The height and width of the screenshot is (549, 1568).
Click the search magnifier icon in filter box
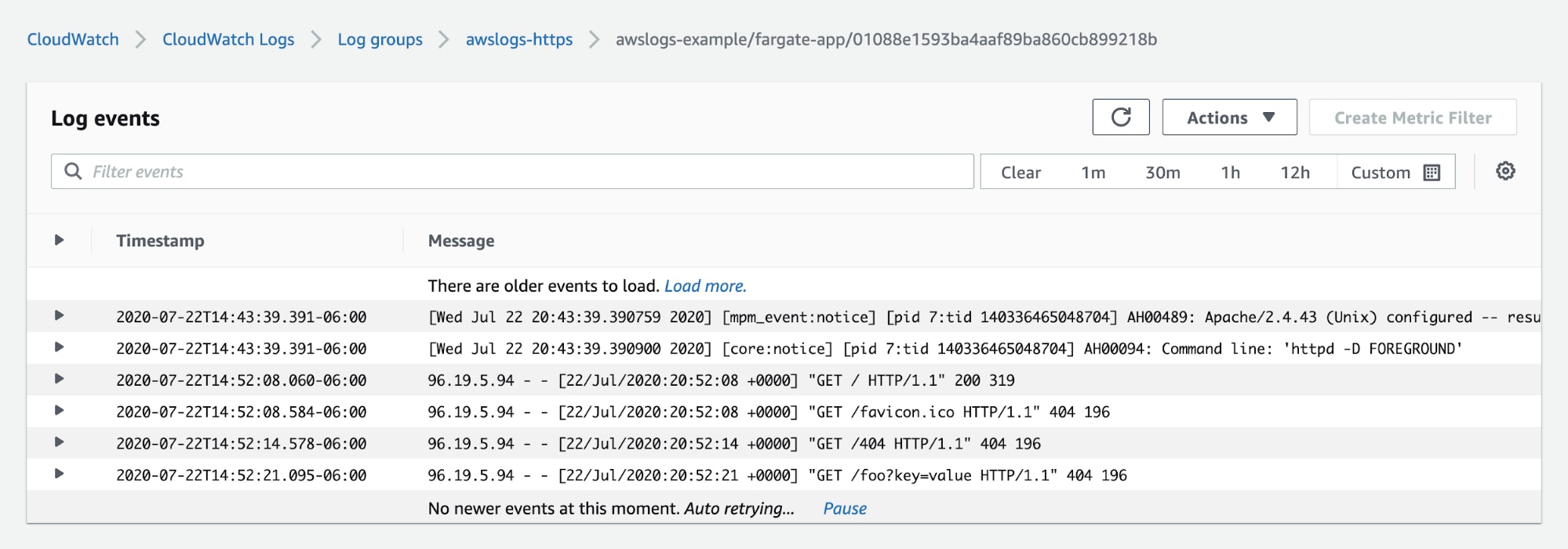[73, 171]
